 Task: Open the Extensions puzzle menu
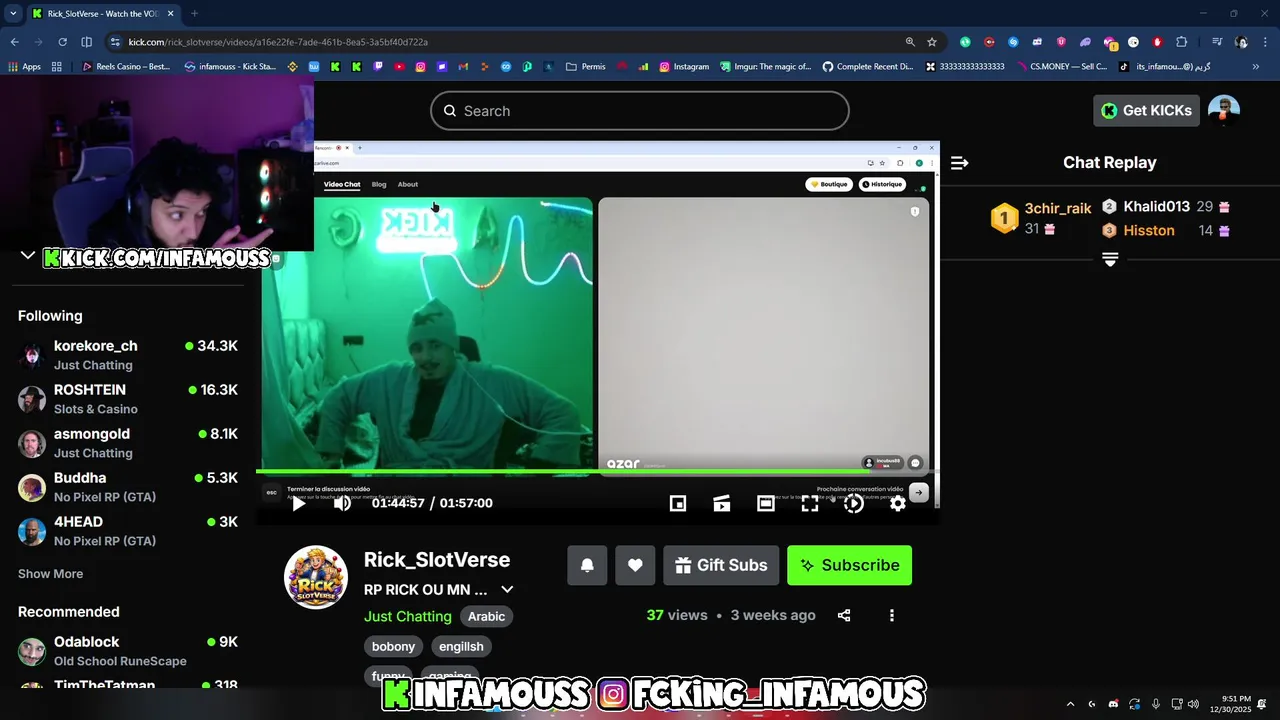pyautogui.click(x=1182, y=42)
